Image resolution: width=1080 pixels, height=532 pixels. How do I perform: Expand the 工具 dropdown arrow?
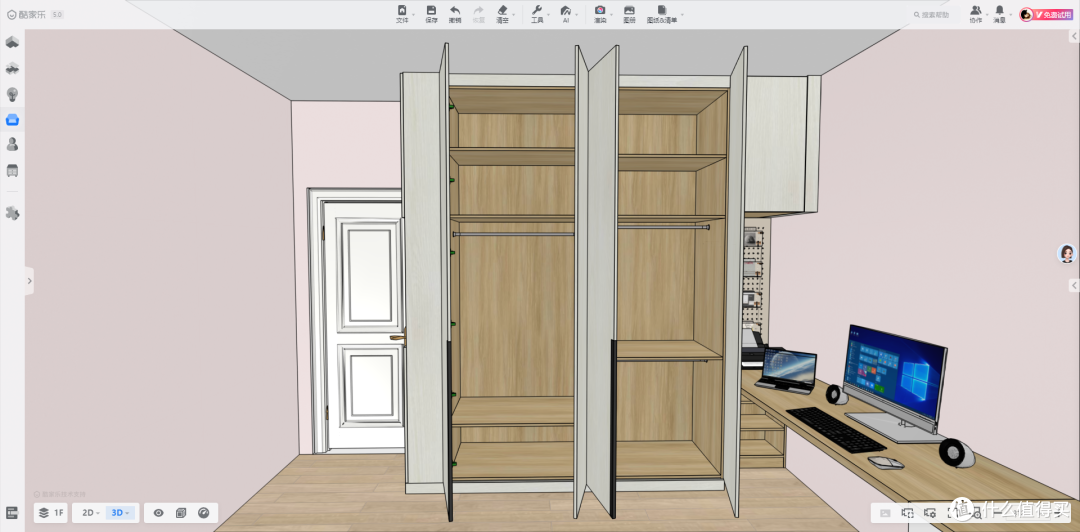548,14
